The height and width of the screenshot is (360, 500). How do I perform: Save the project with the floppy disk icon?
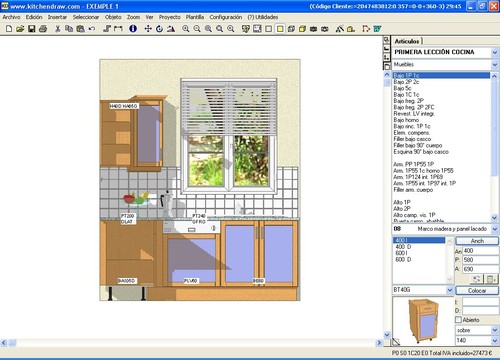click(x=31, y=29)
